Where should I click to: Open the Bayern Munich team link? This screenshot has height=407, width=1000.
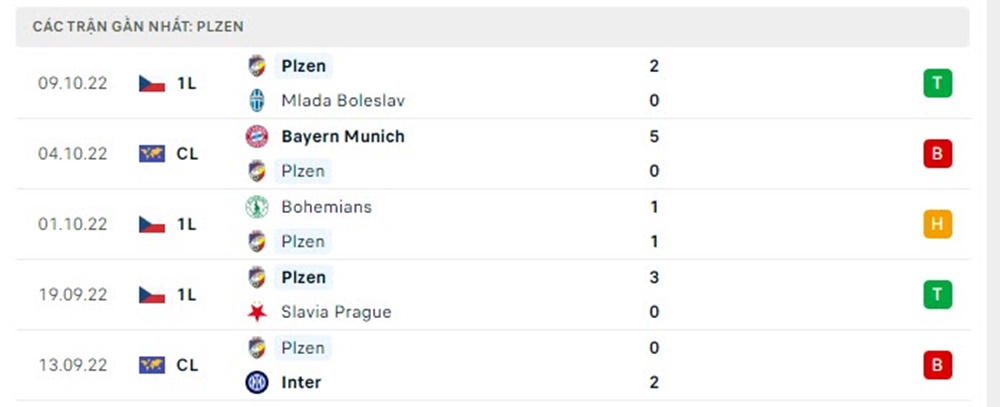(x=343, y=136)
